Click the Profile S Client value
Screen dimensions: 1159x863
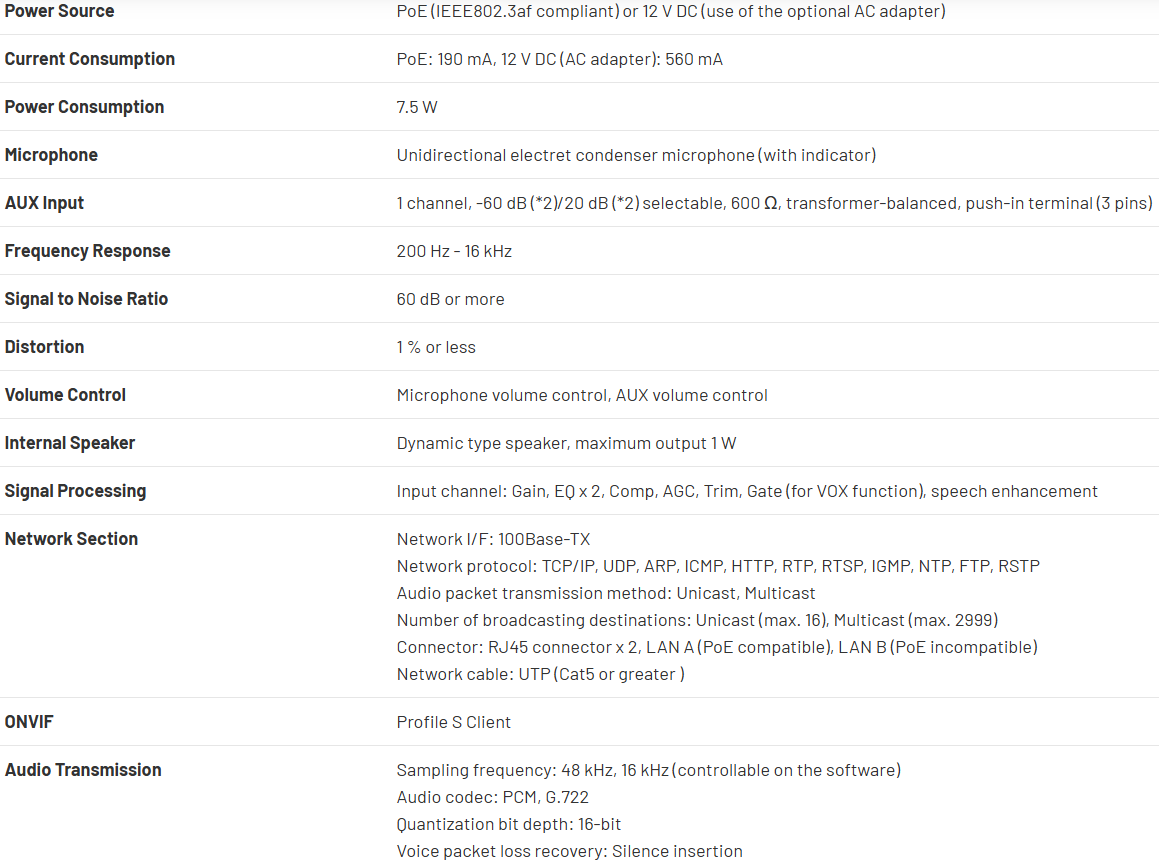tap(453, 722)
